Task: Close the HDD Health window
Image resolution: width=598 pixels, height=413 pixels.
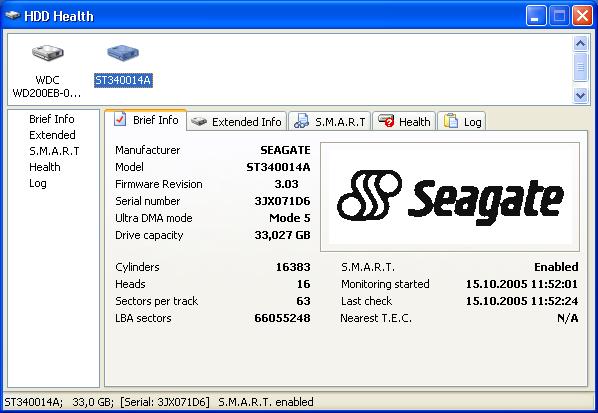Action: pos(583,16)
